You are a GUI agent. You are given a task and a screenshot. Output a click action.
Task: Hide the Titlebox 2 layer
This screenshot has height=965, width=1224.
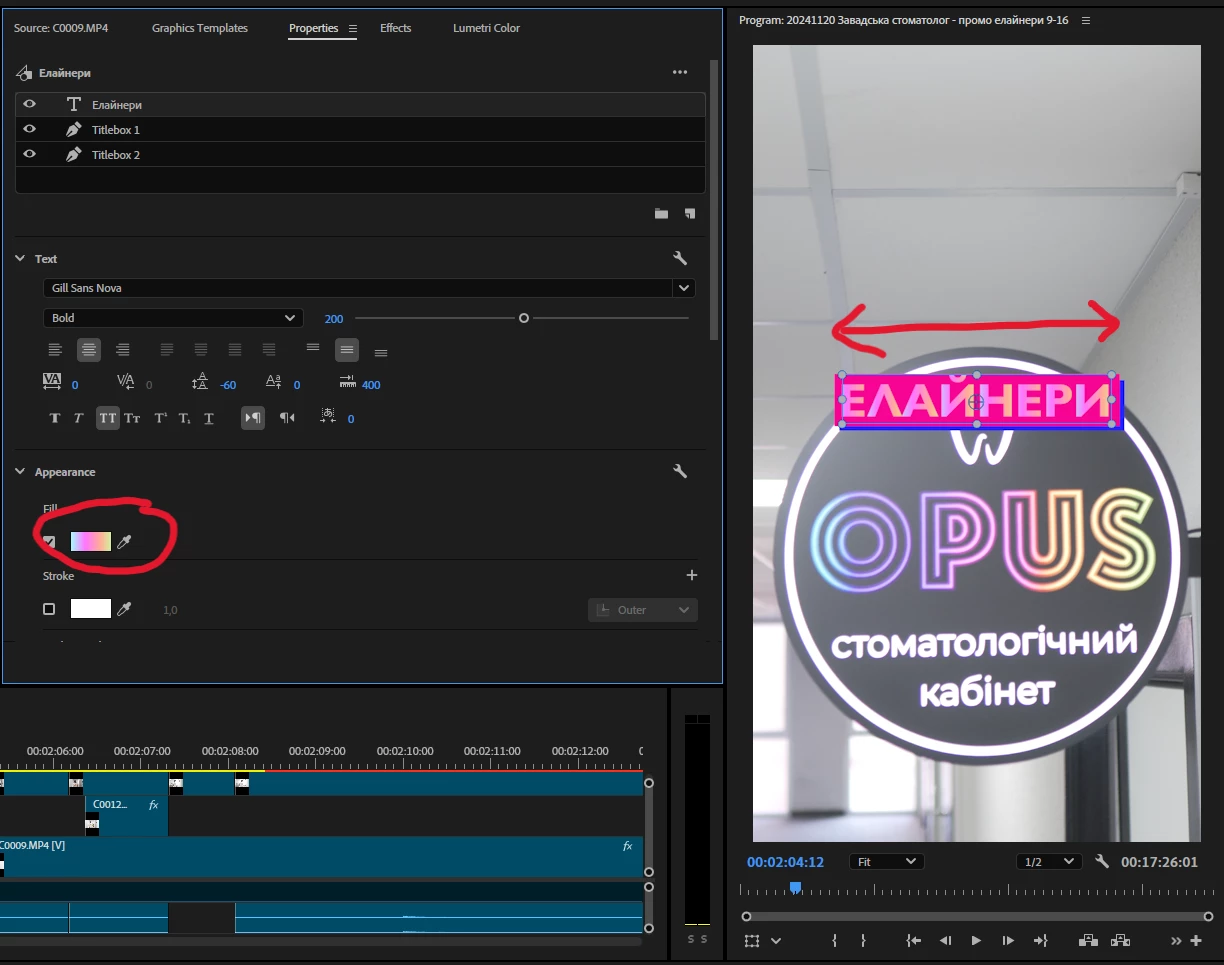pyautogui.click(x=30, y=154)
